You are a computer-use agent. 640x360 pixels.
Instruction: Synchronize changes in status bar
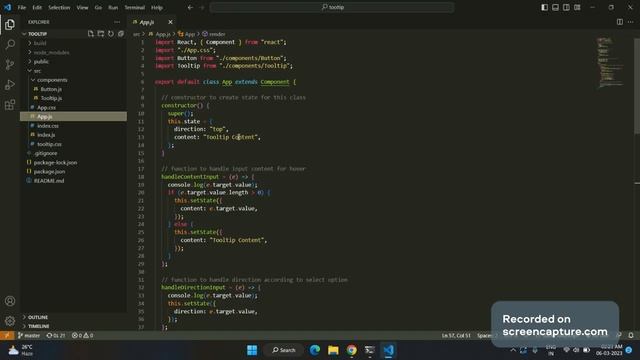[x=56, y=336]
